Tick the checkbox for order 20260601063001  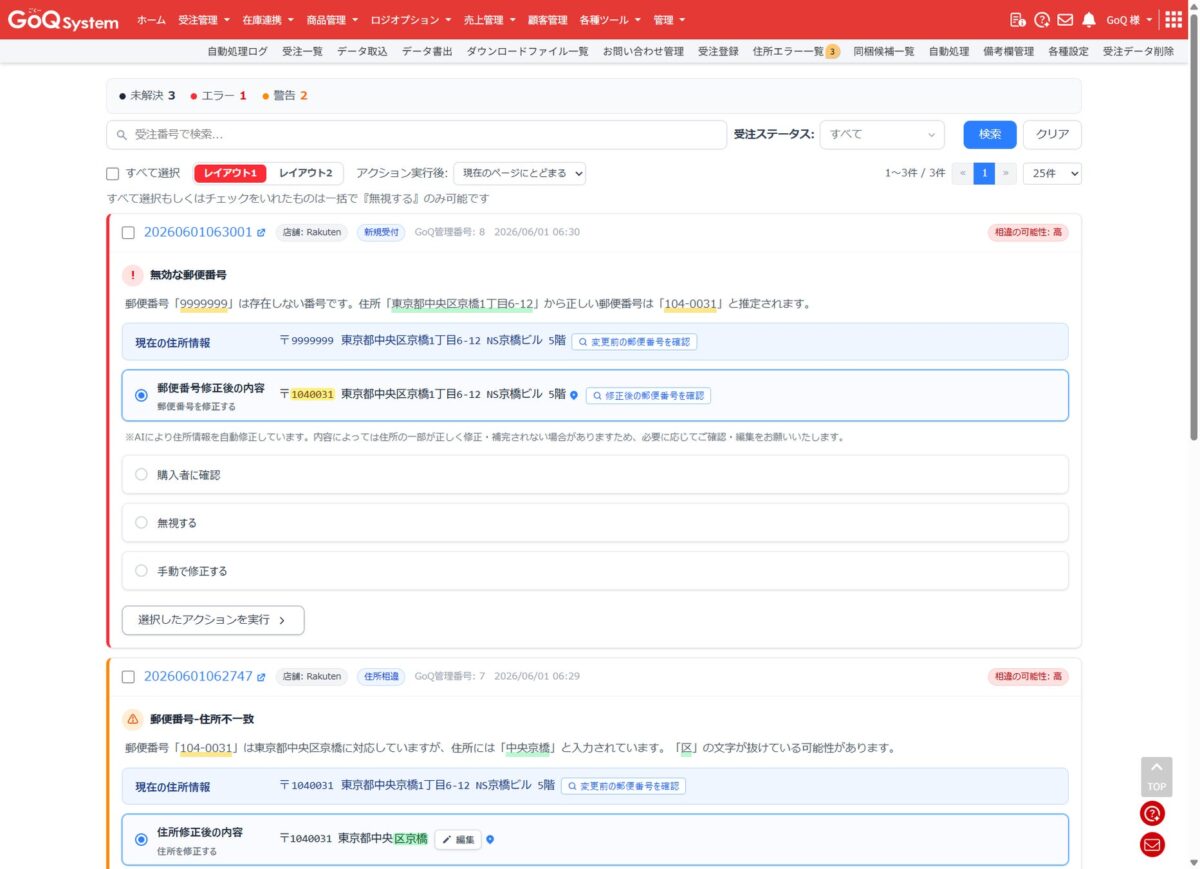(x=128, y=233)
